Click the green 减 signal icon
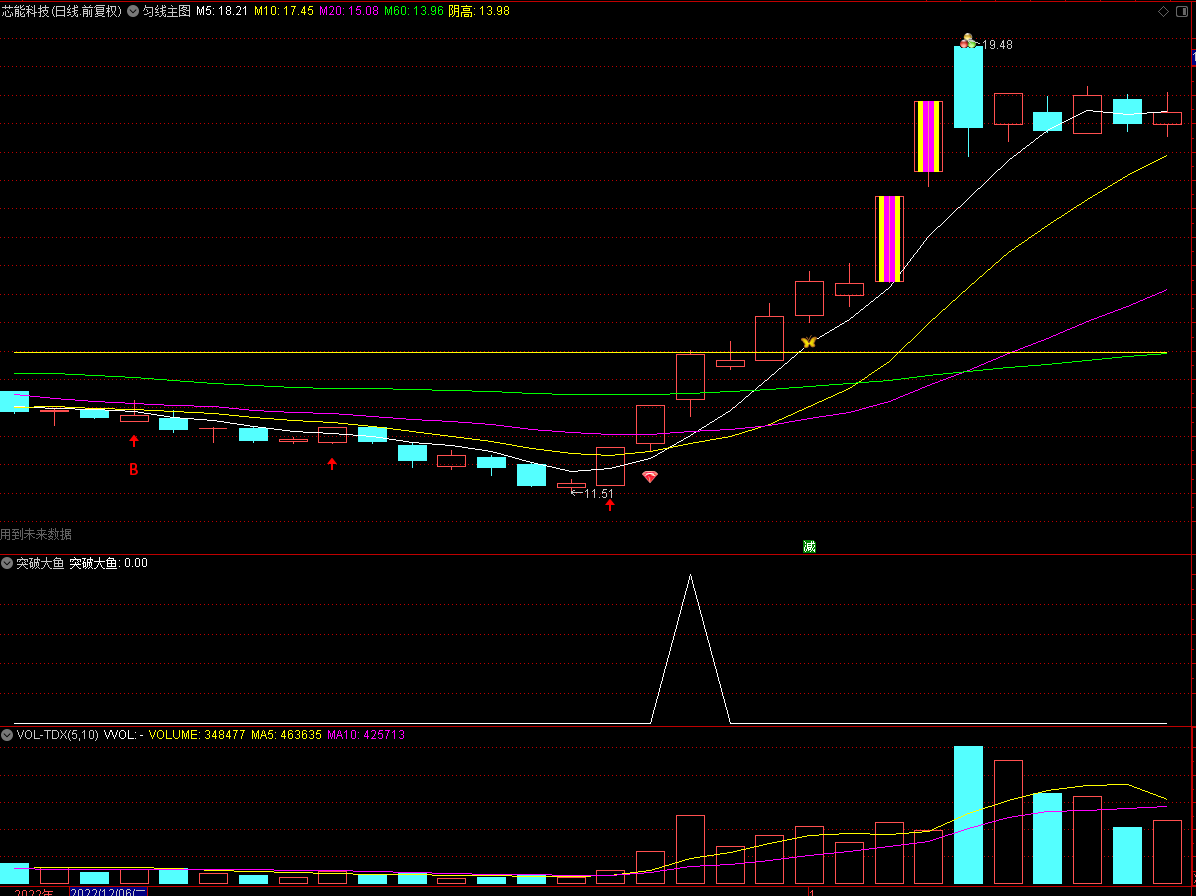 pyautogui.click(x=809, y=546)
